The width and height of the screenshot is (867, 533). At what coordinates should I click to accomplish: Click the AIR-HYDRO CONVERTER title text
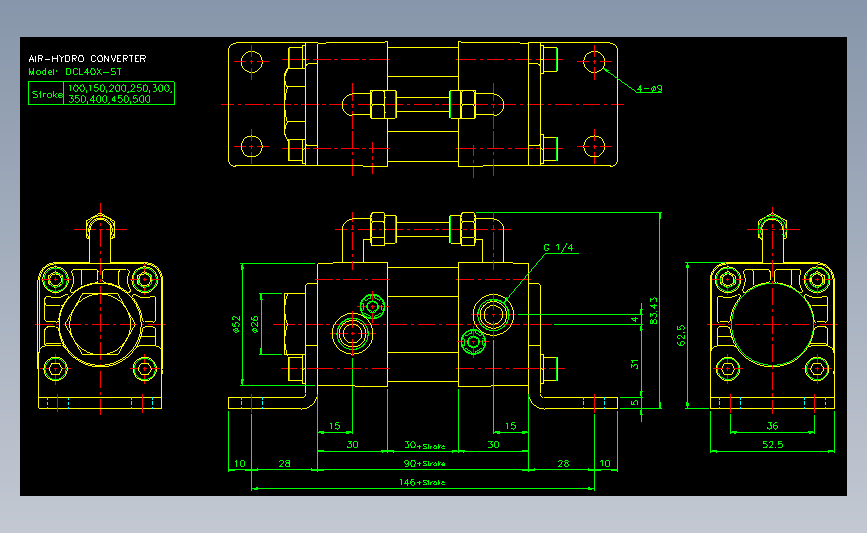[87, 59]
